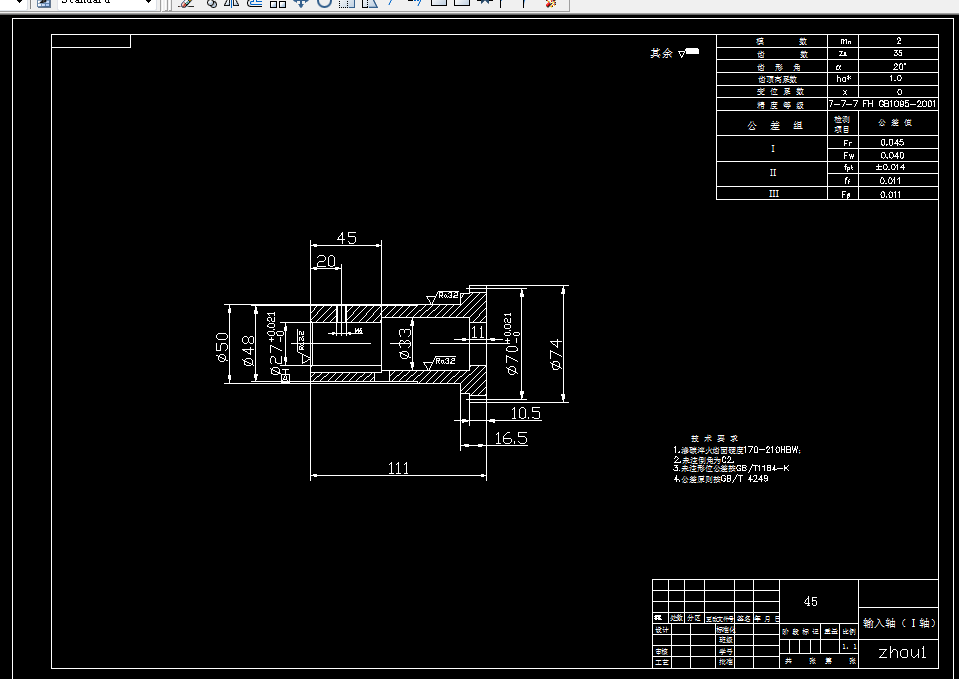
Task: Click the ø70 diameter dimension
Action: click(x=512, y=344)
